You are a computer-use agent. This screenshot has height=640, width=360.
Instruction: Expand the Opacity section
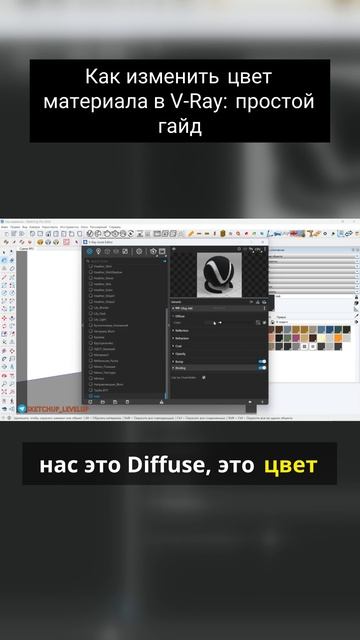coord(179,354)
